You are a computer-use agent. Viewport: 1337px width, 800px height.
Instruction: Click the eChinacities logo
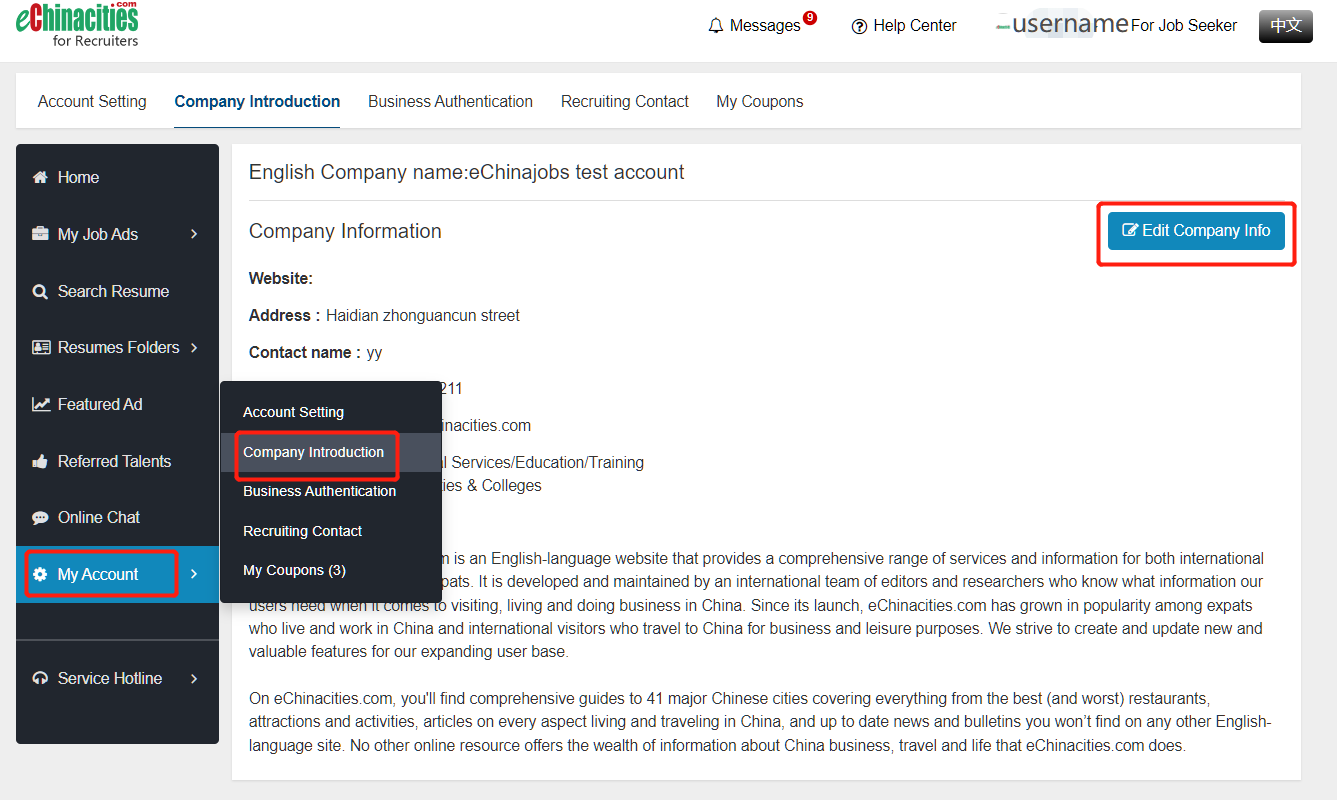[77, 25]
